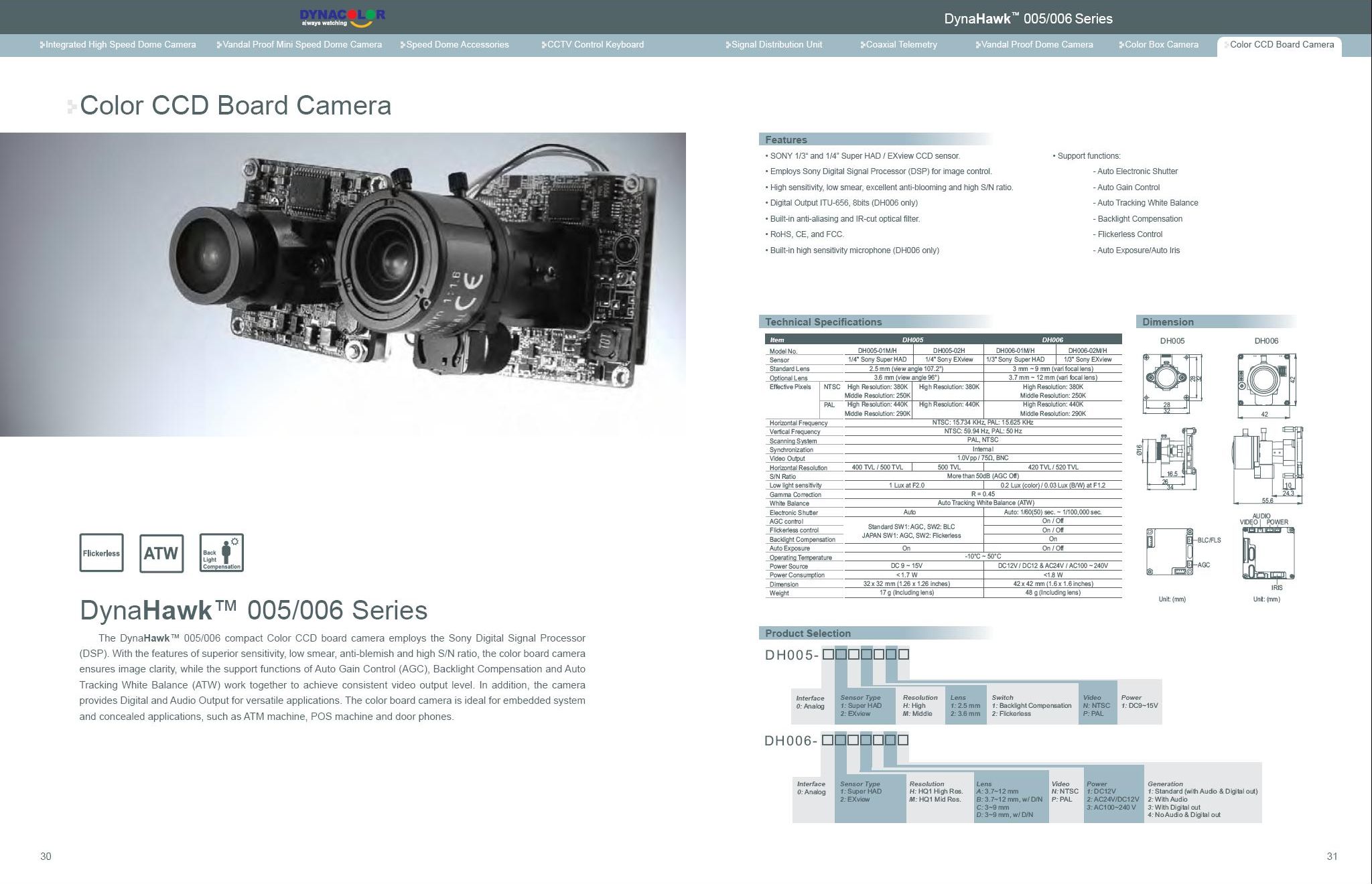
Task: Select the Color Box Camera tab
Action: click(x=1159, y=45)
